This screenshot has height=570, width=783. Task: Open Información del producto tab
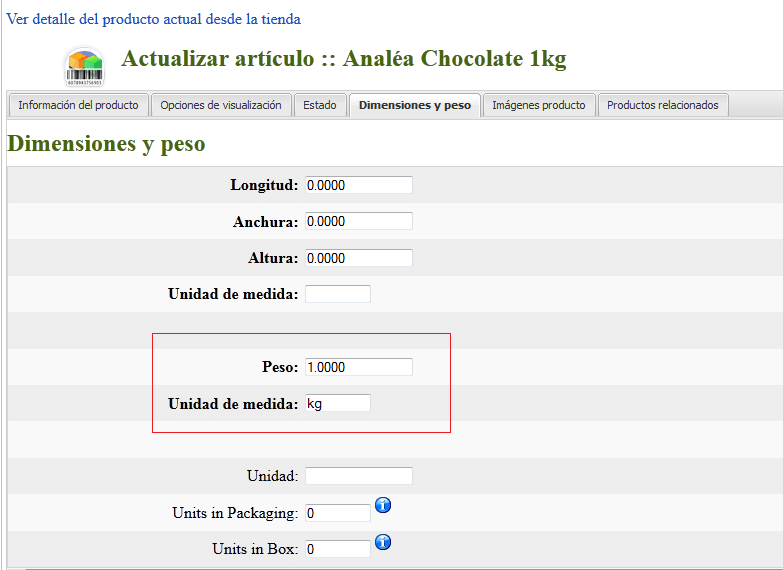[x=78, y=105]
